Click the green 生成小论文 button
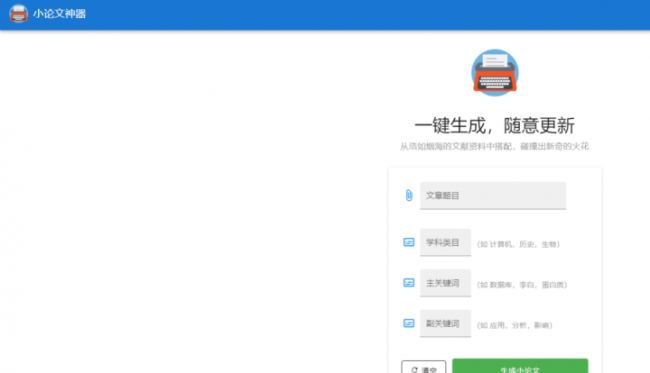650x373 pixels. (520, 366)
